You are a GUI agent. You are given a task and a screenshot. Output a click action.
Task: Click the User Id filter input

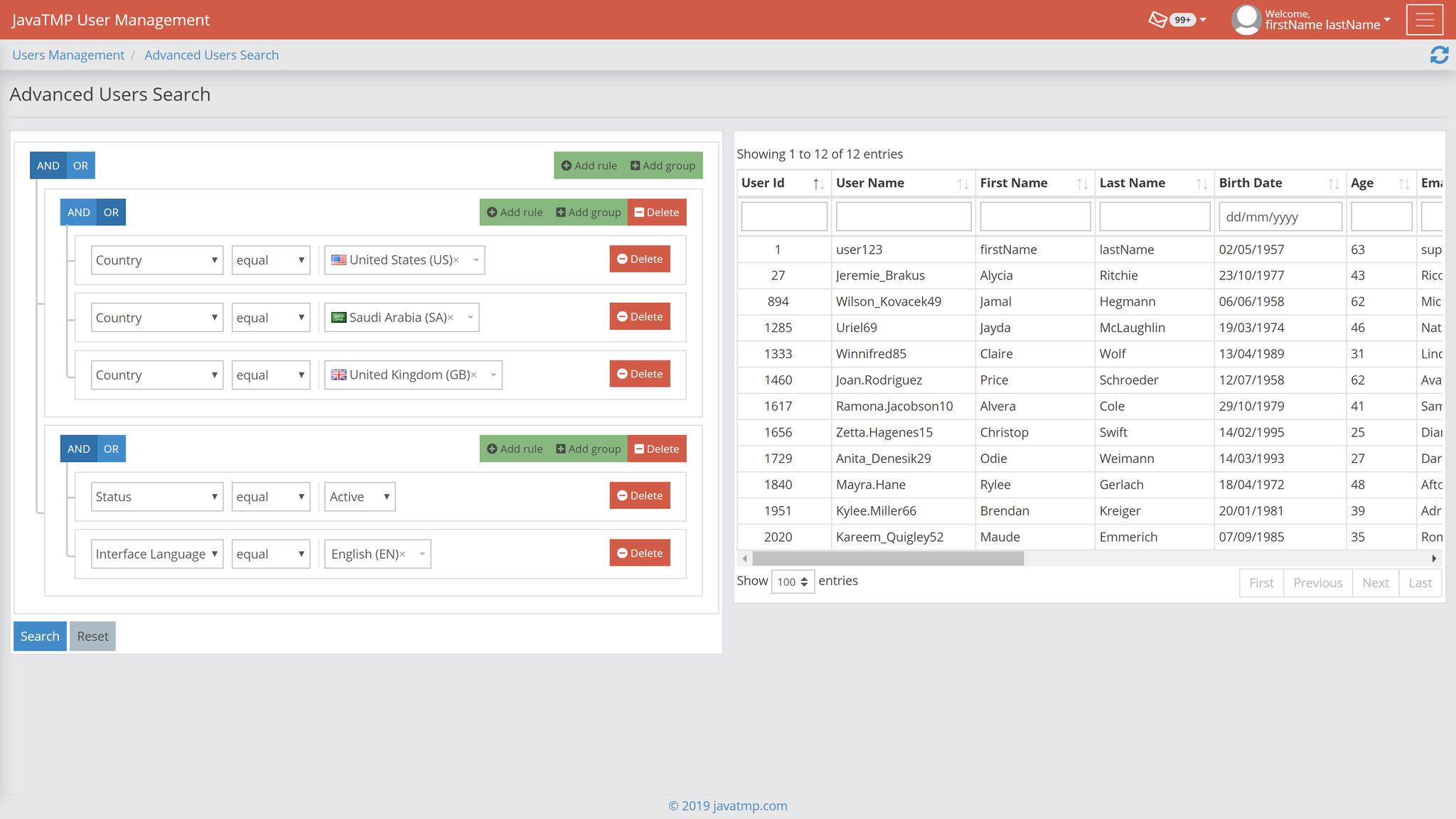point(784,216)
